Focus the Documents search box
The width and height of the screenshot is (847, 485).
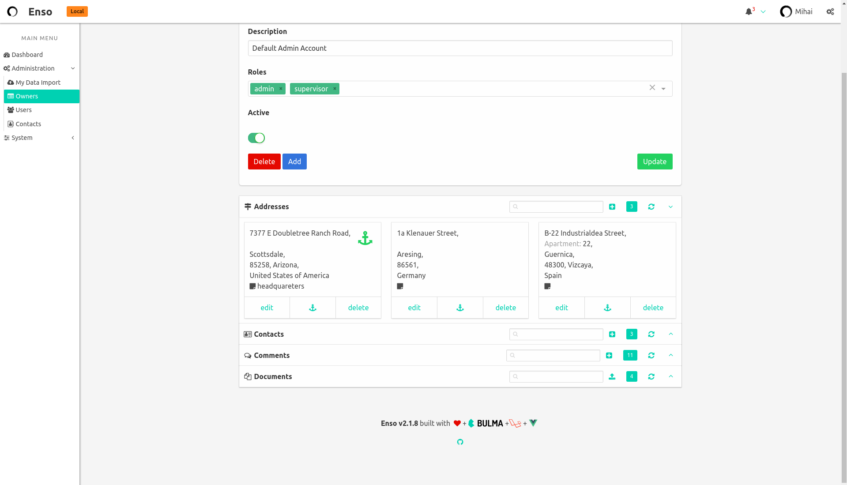click(556, 376)
